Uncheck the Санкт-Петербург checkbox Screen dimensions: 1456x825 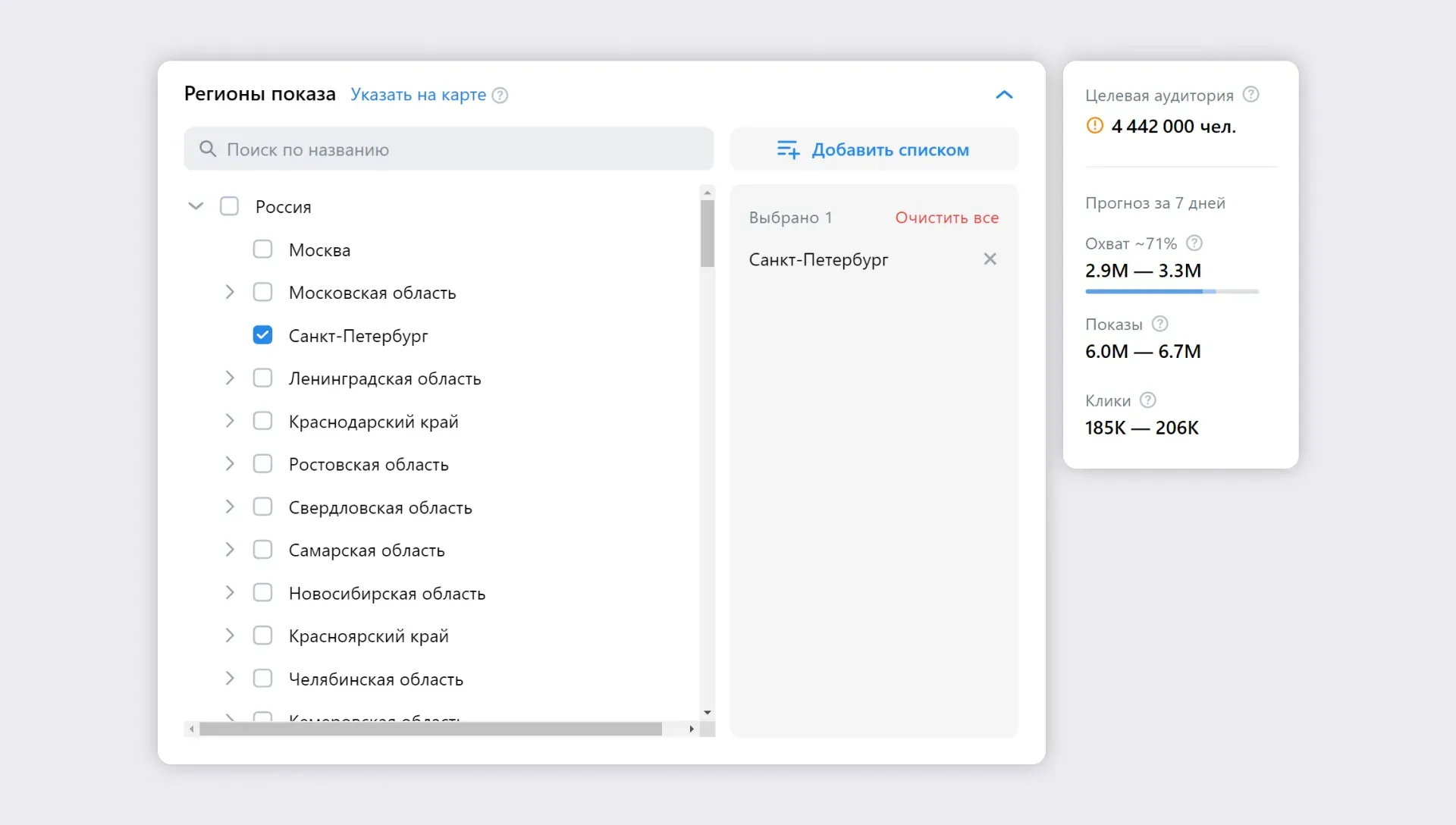tap(262, 335)
